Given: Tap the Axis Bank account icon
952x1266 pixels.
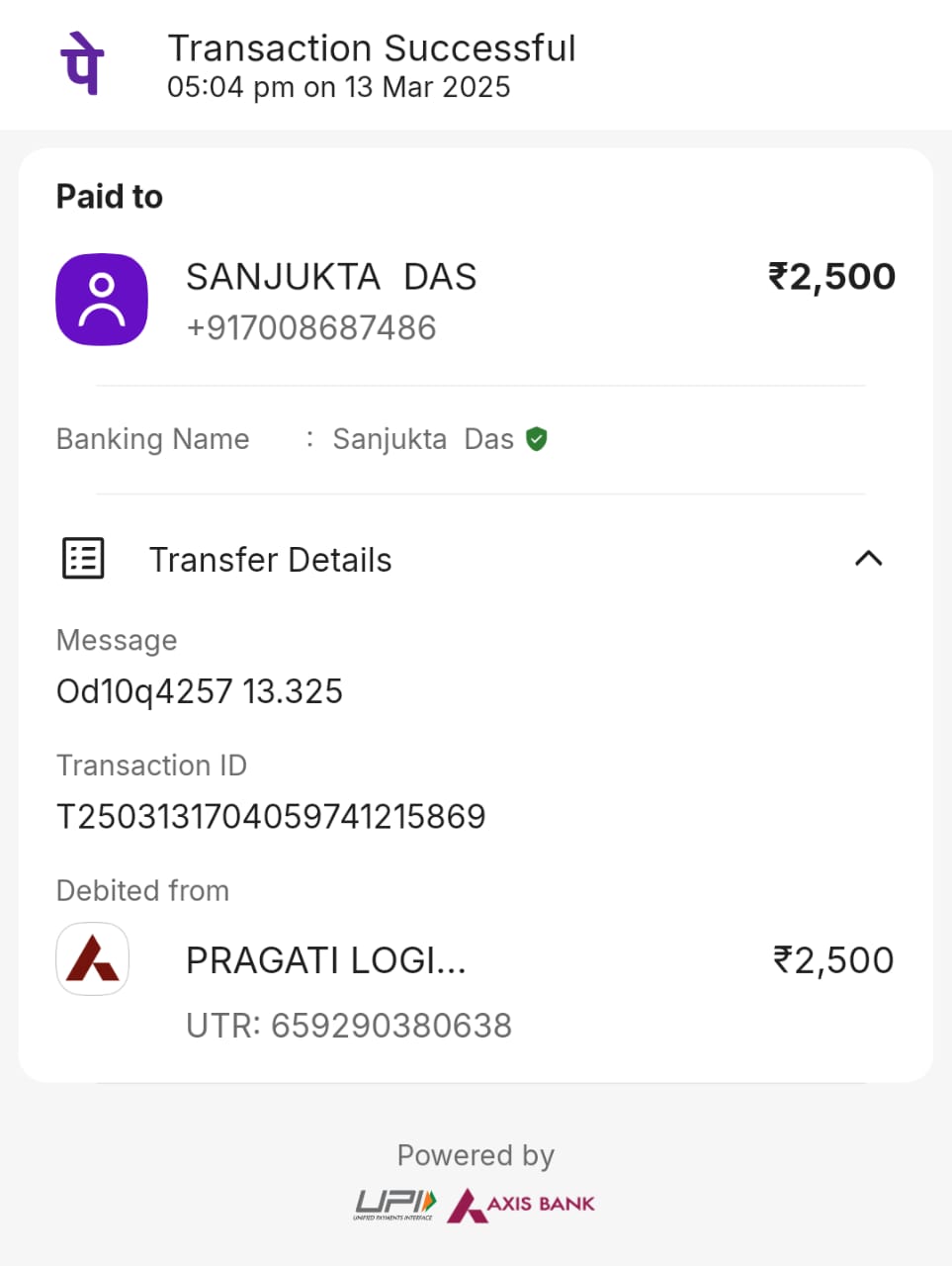Looking at the screenshot, I should coord(93,958).
